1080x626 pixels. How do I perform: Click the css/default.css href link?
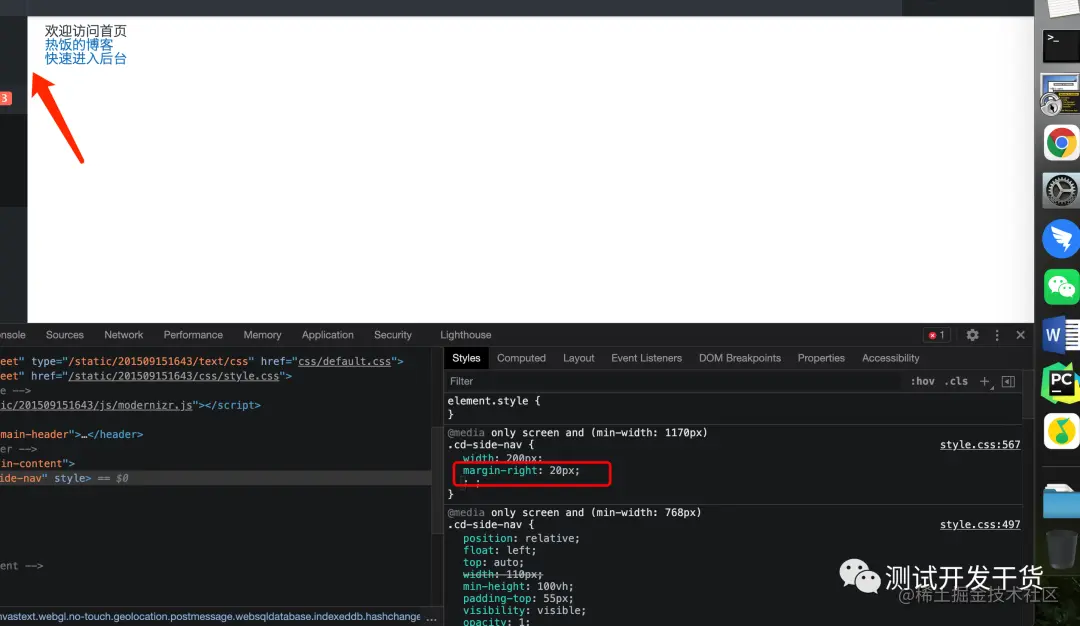point(344,362)
